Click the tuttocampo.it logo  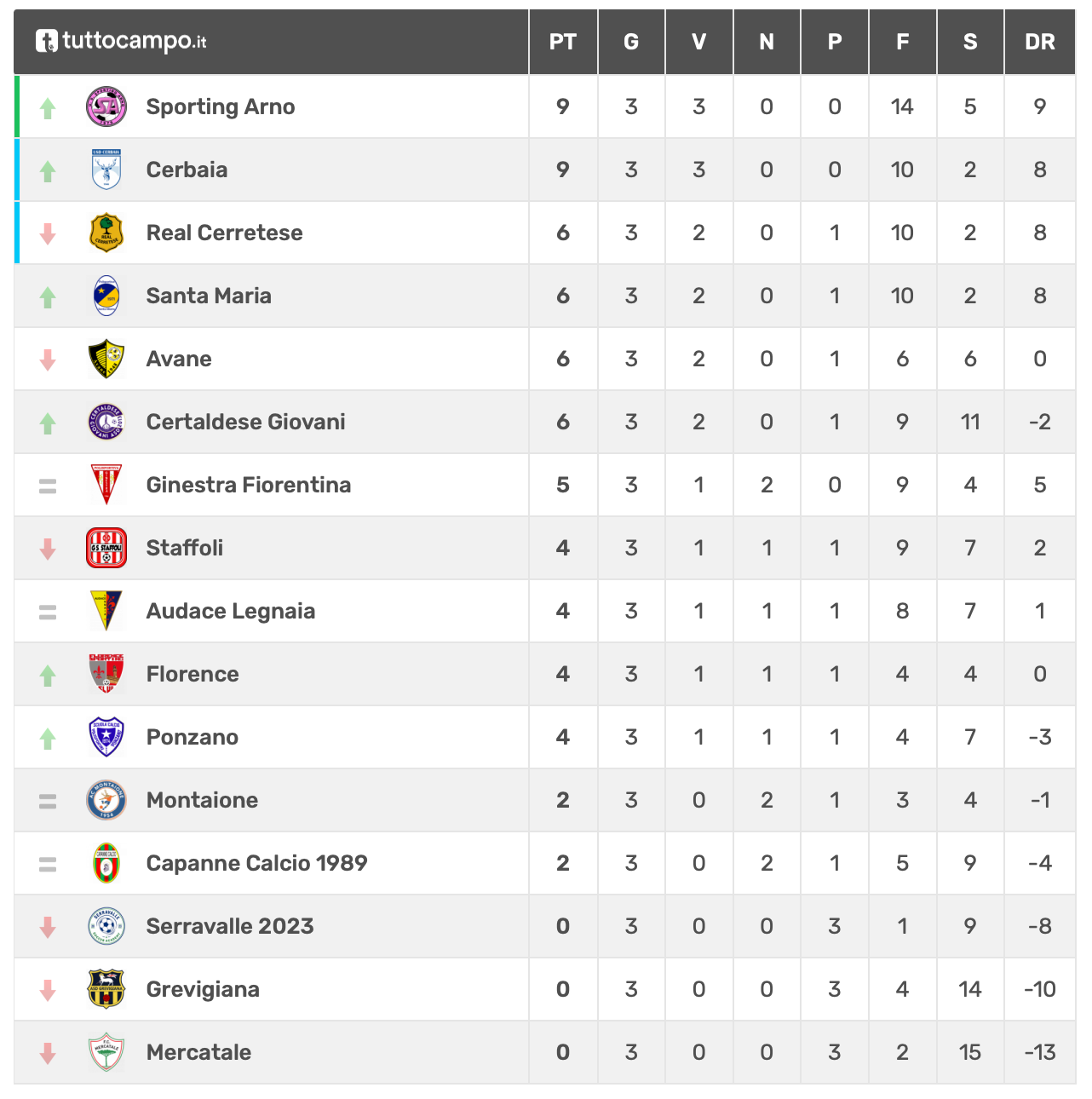[120, 41]
